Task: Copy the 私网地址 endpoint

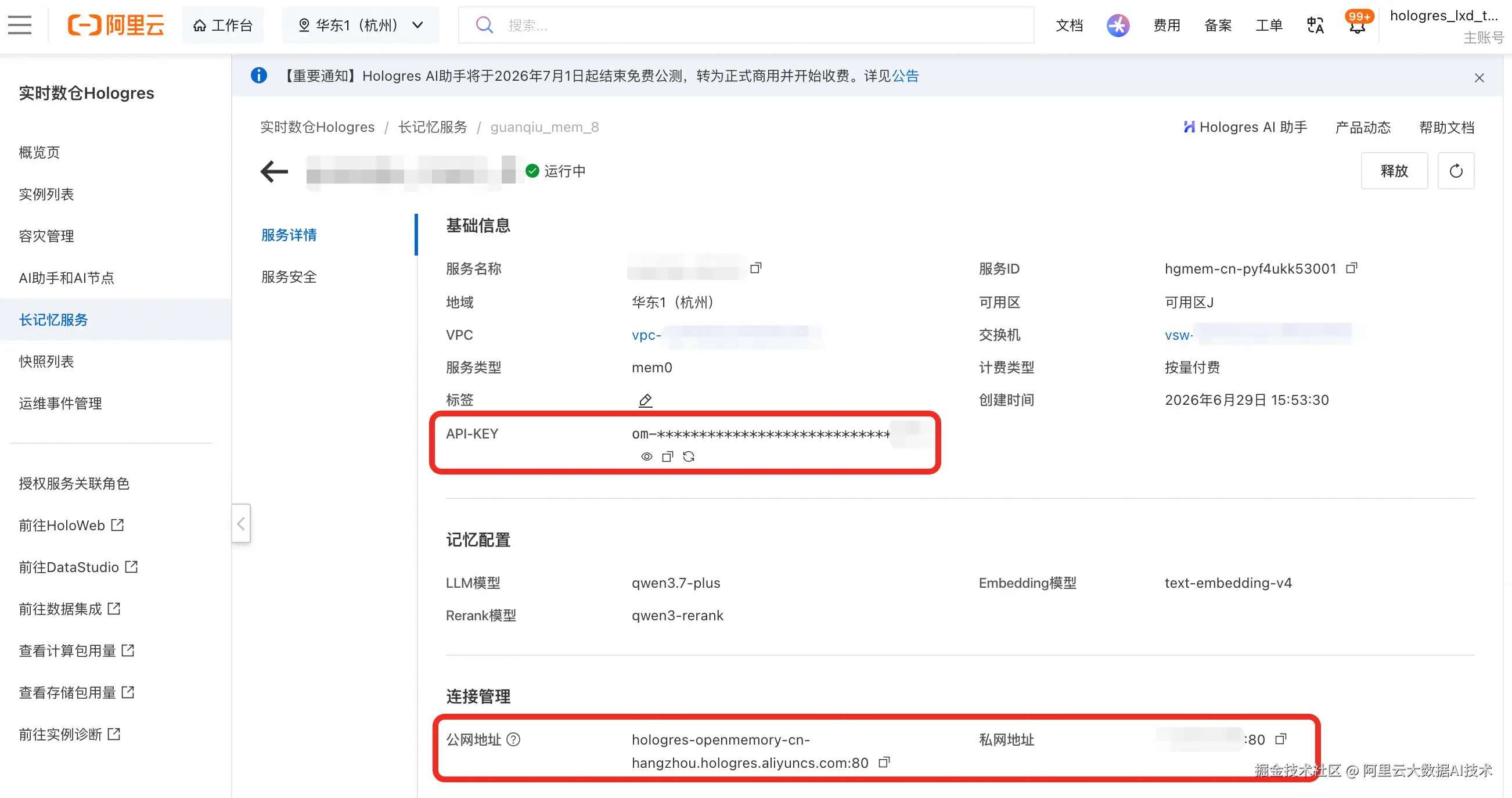Action: point(1281,738)
